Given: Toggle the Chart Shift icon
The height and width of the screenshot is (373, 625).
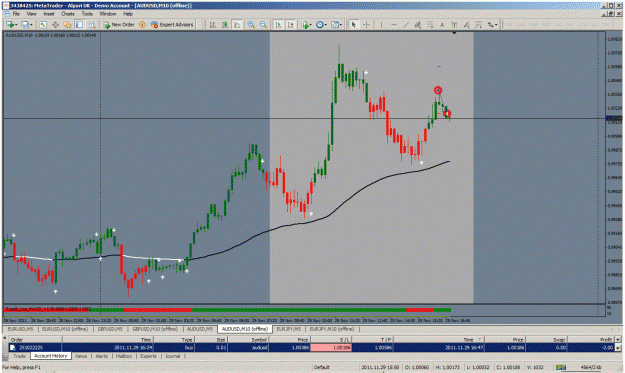Looking at the screenshot, I should pyautogui.click(x=291, y=25).
